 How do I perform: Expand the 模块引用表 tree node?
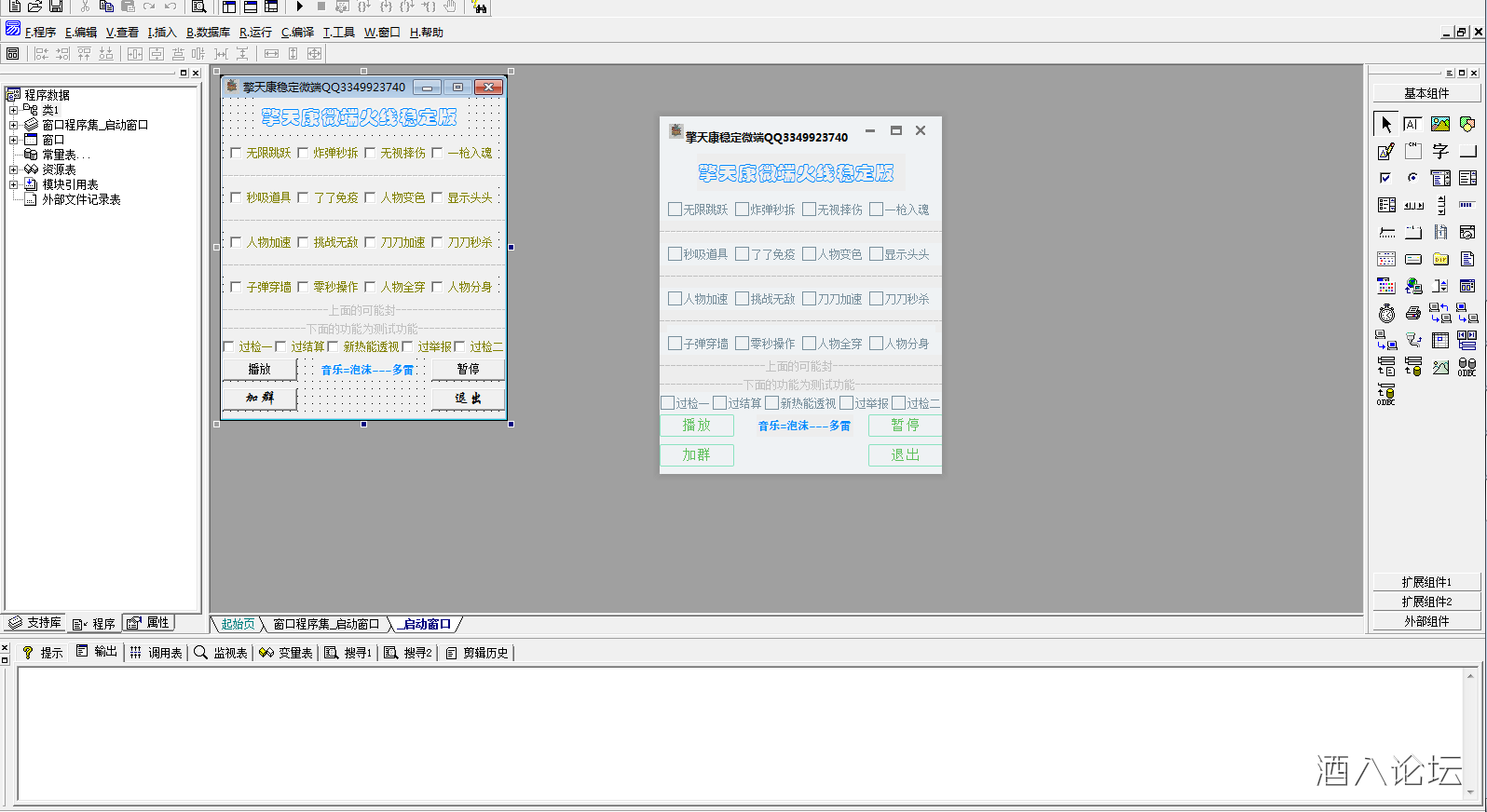point(13,184)
